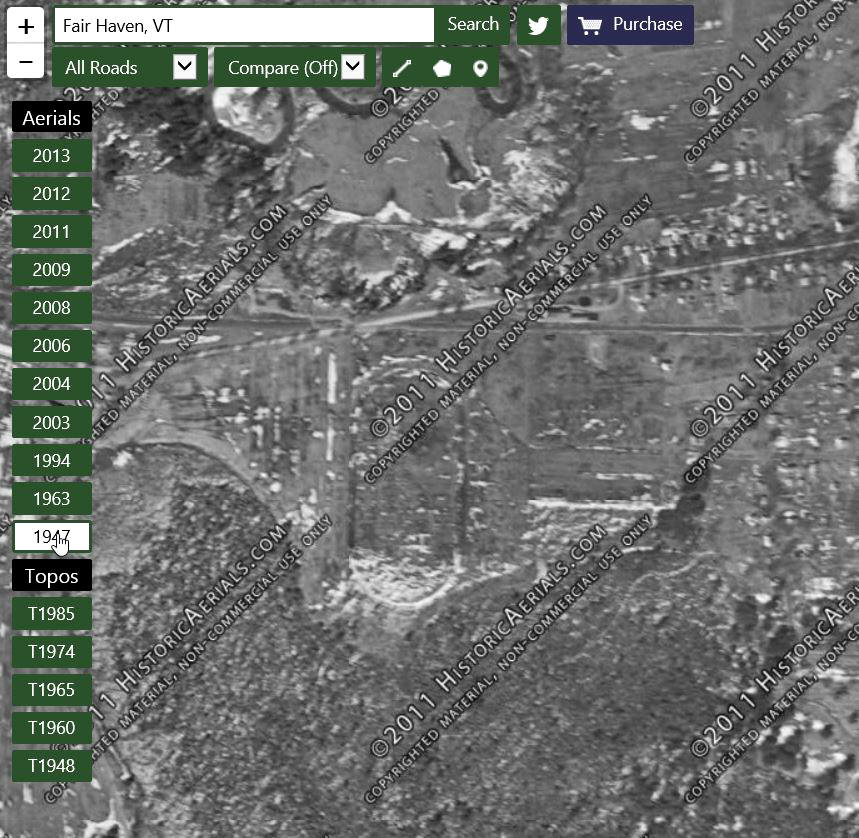859x838 pixels.
Task: Zoom out of the aerial map
Action: (x=26, y=61)
